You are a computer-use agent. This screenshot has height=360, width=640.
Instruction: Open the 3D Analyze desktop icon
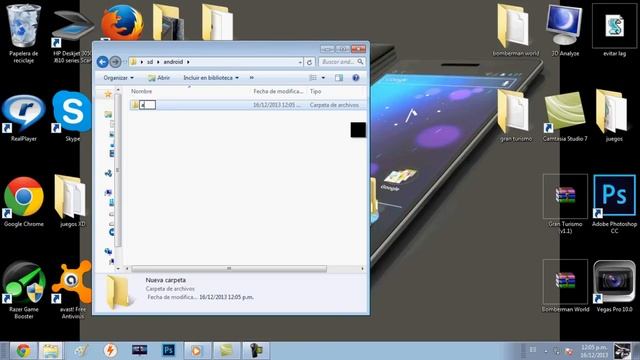click(565, 30)
